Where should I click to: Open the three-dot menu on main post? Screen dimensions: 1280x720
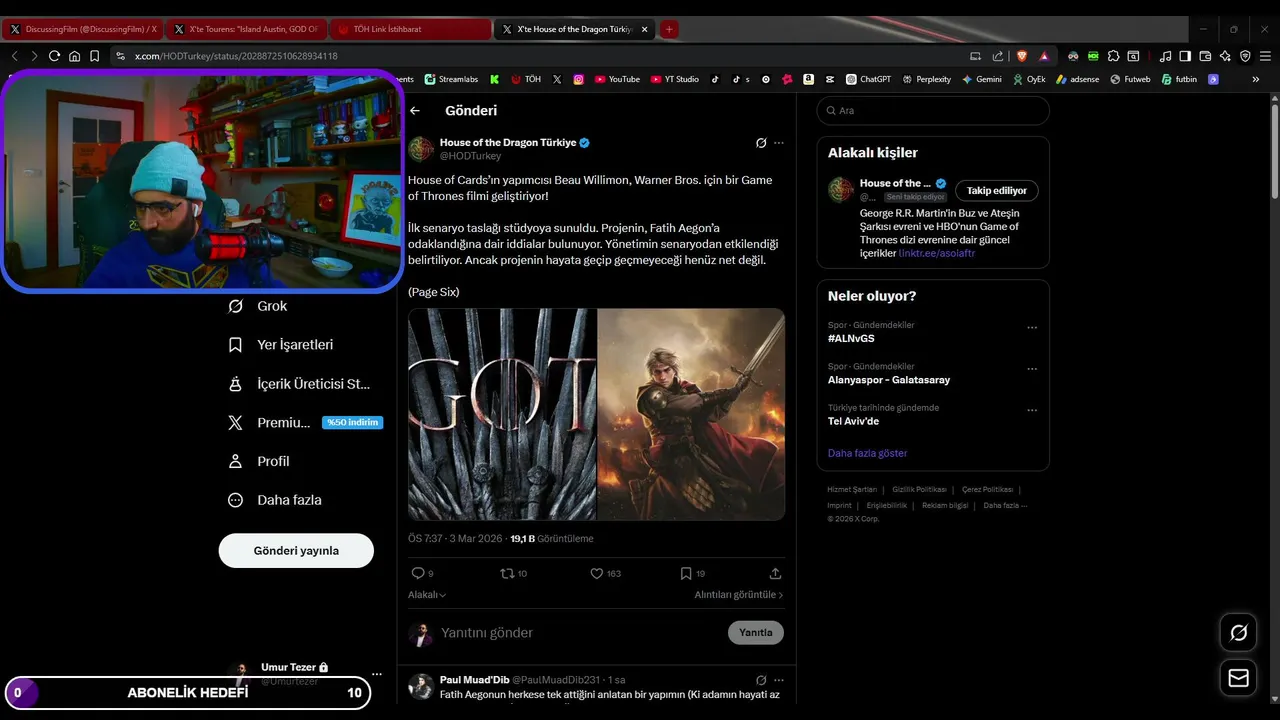(779, 143)
